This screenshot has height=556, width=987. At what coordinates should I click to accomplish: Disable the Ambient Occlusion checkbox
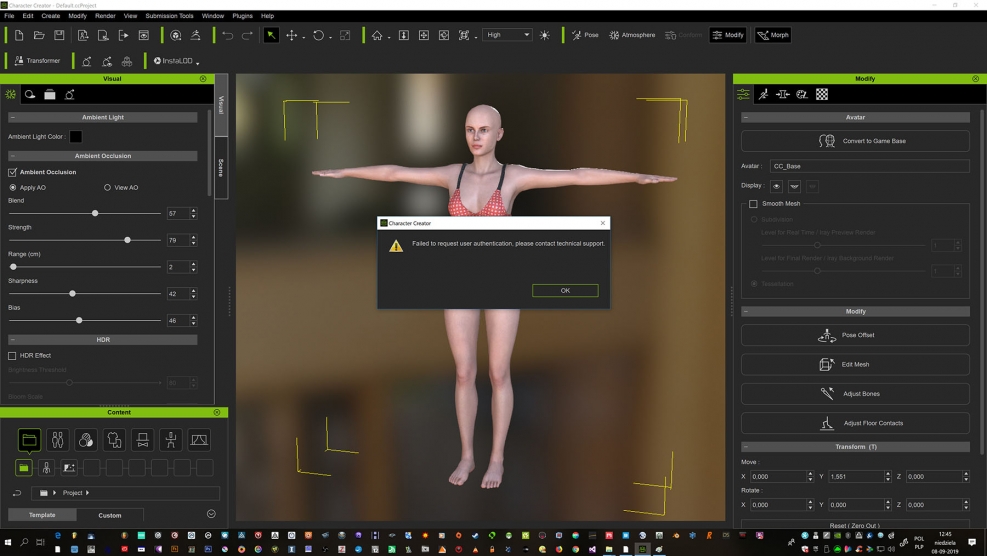point(13,172)
